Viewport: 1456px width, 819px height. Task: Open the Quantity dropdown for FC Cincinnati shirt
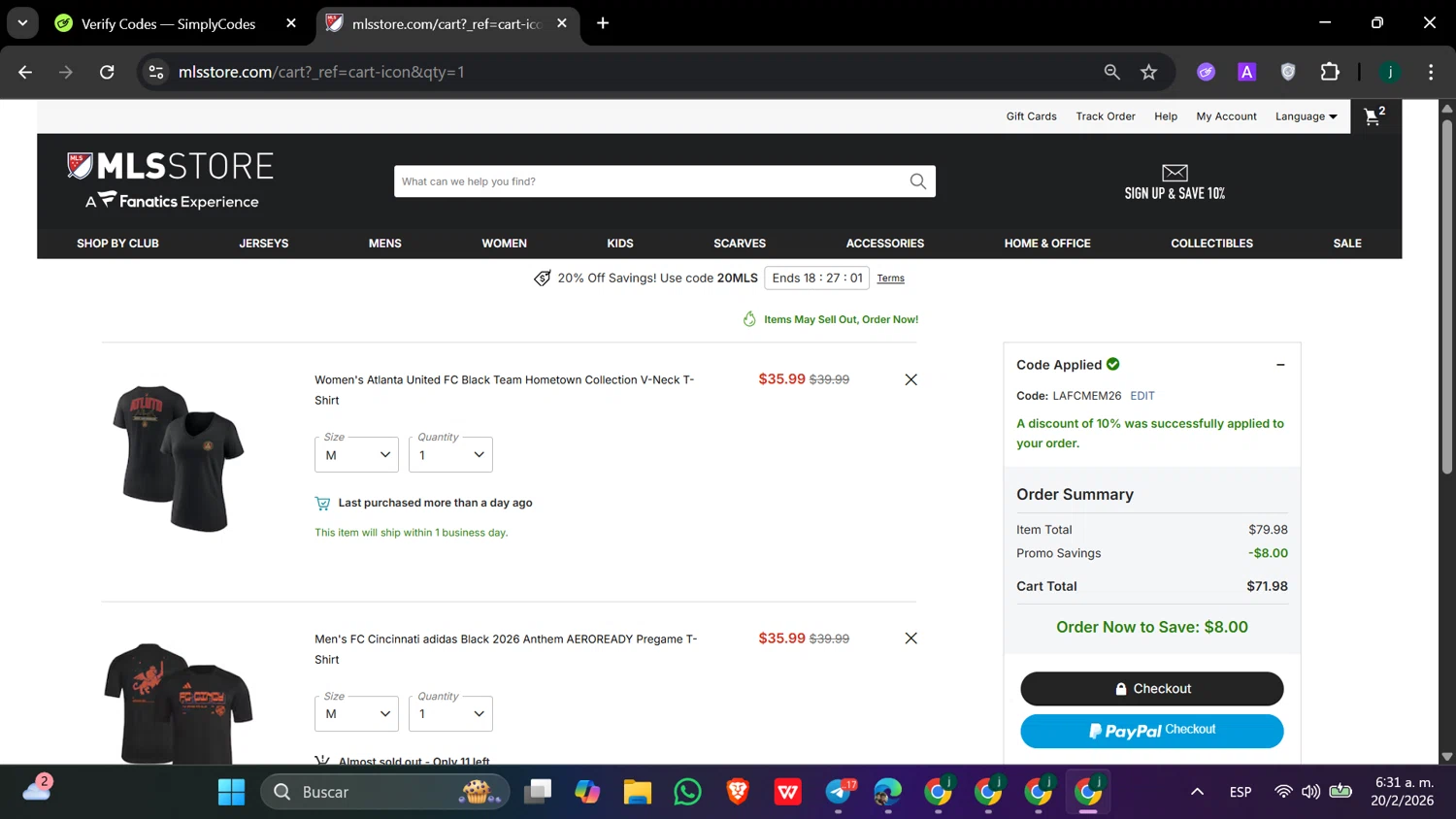(450, 713)
